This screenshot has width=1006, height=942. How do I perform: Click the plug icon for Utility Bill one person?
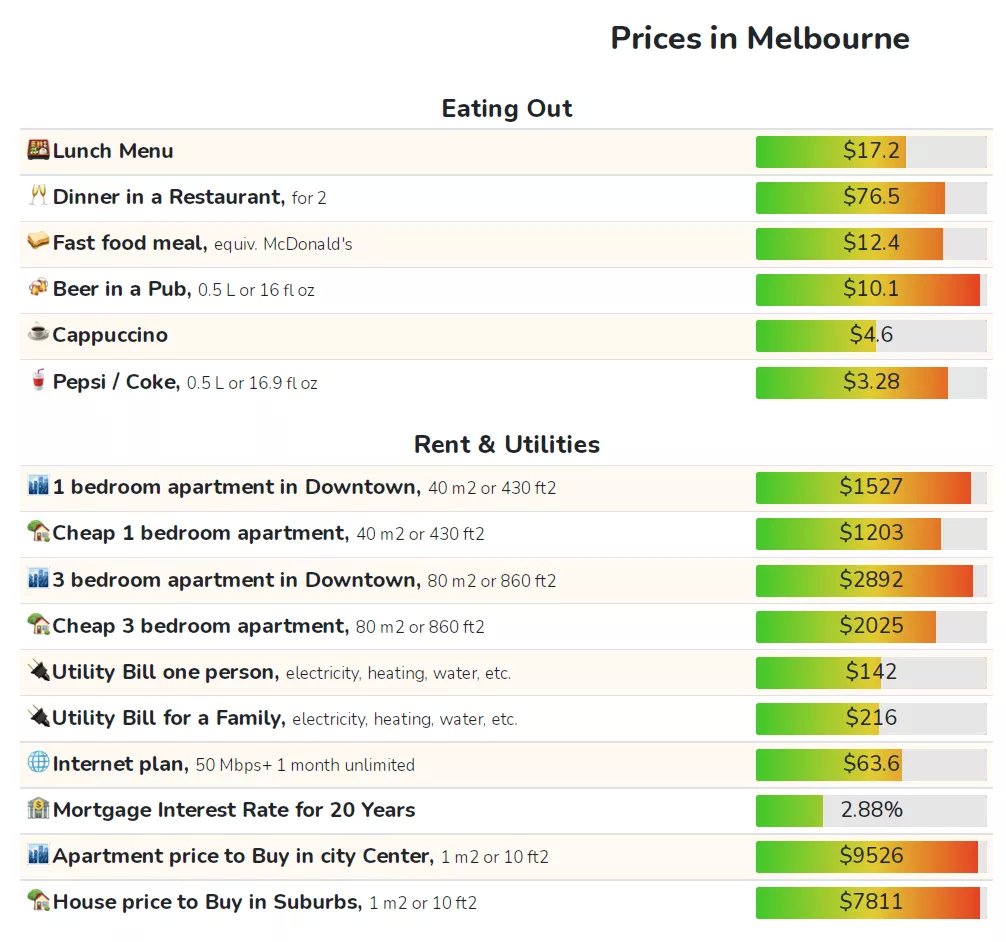click(38, 671)
